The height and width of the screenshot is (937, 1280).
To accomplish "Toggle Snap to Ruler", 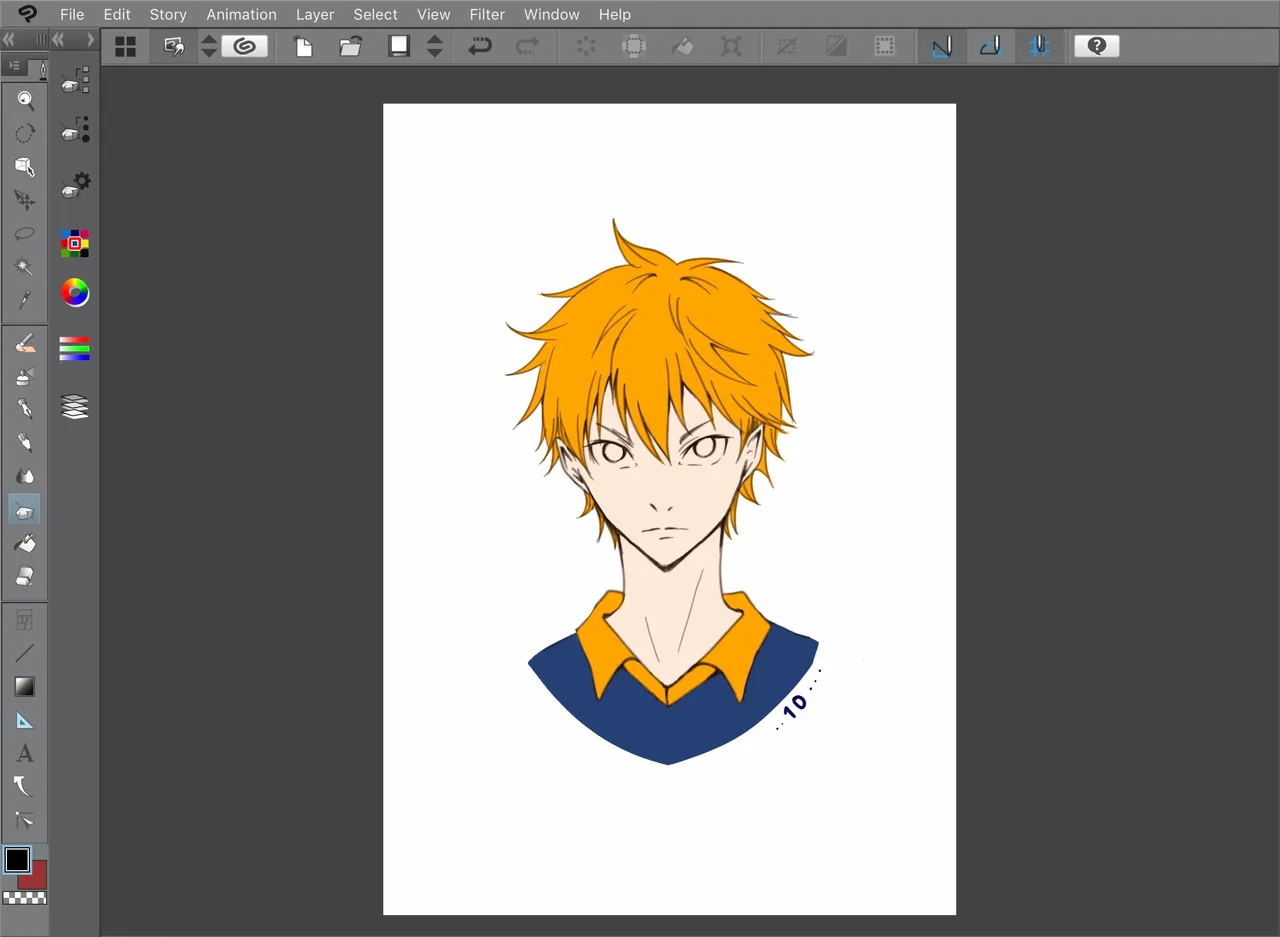I will pos(941,46).
